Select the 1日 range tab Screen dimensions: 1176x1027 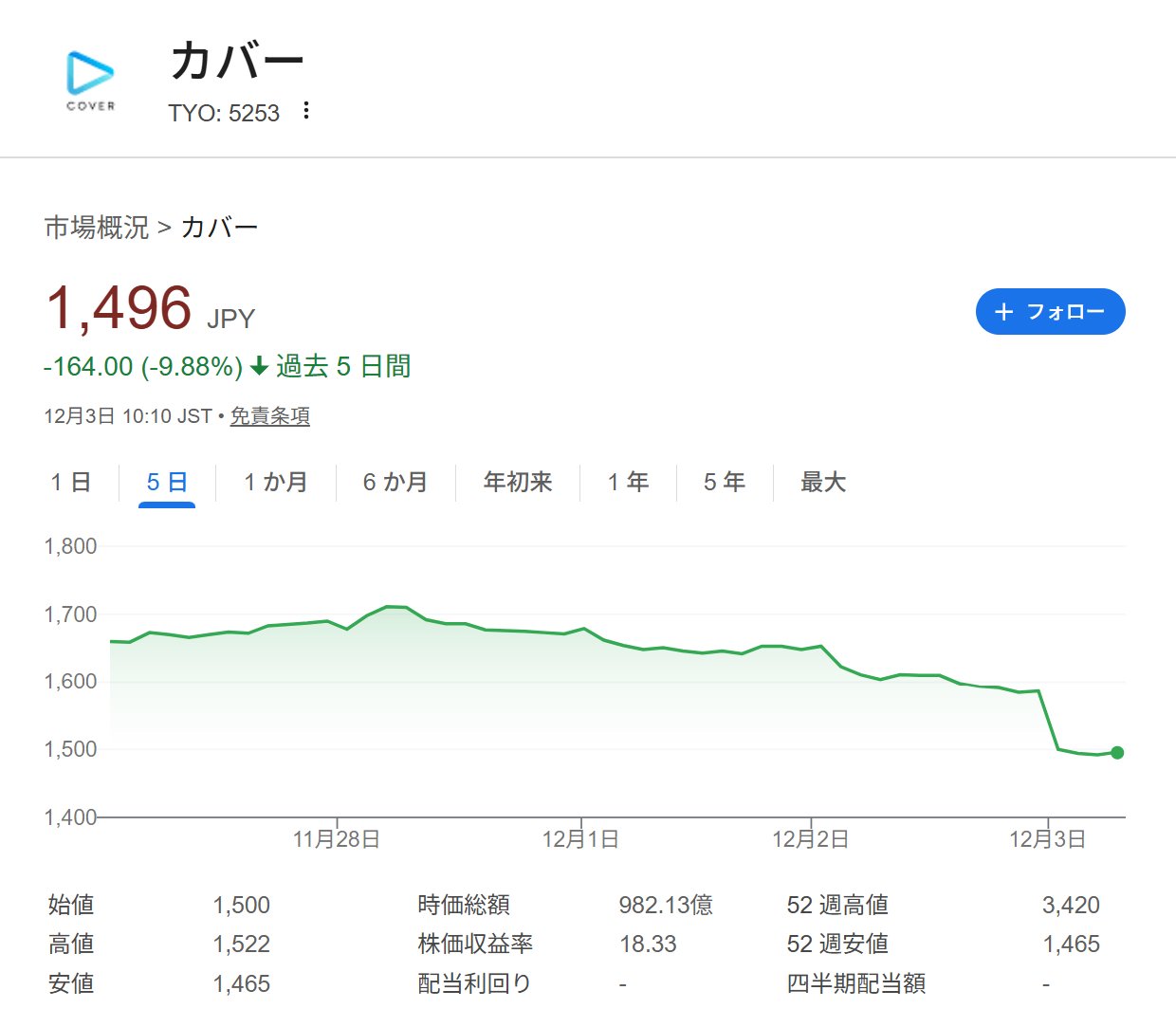[x=71, y=483]
